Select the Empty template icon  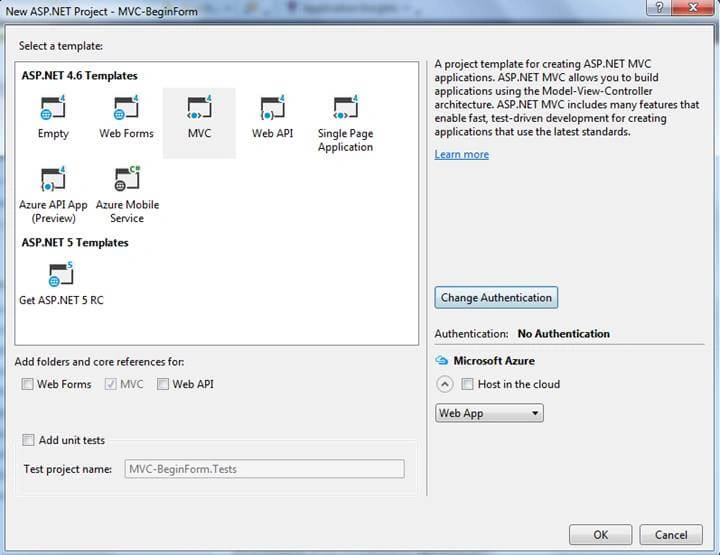tap(53, 107)
